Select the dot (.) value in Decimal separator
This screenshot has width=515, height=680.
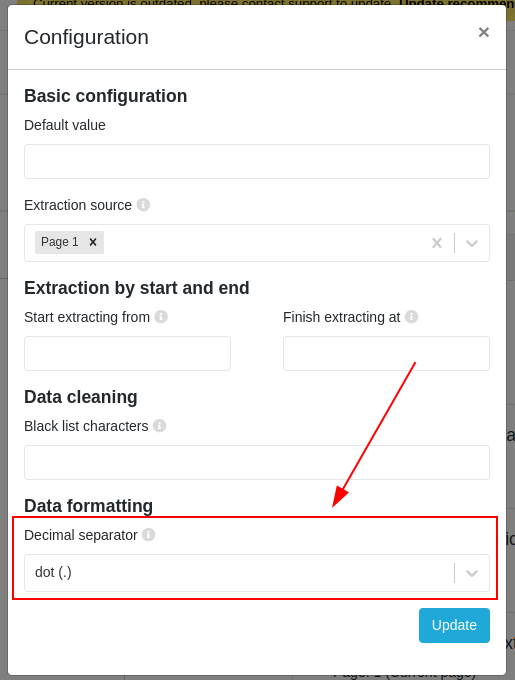click(53, 572)
